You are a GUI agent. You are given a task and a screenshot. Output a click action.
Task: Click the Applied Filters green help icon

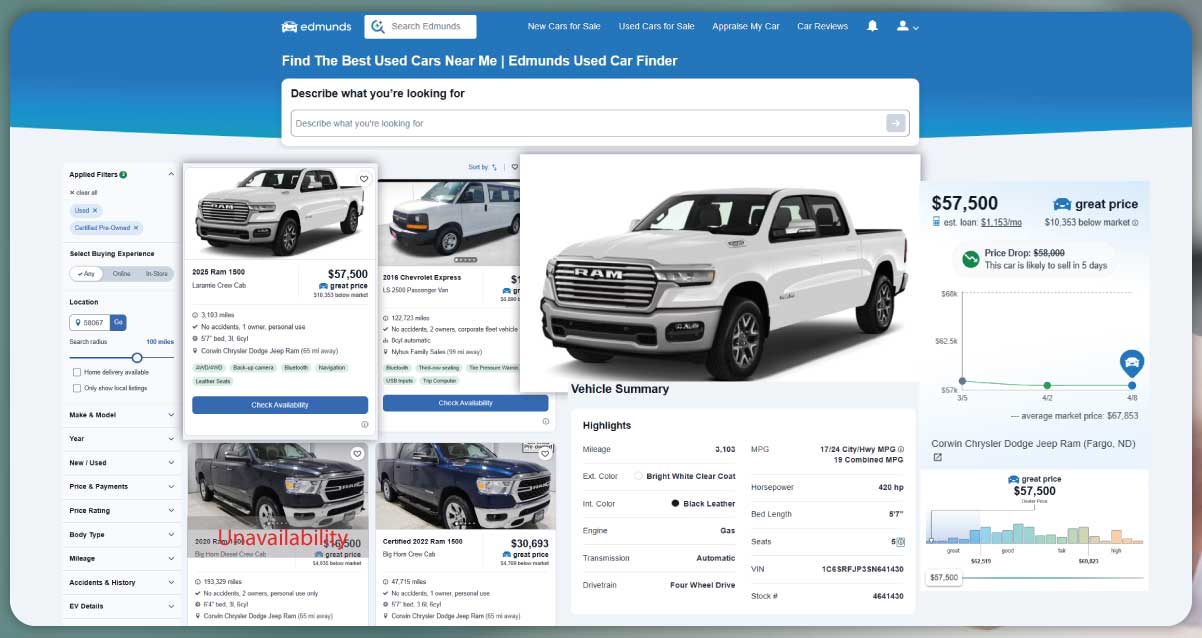123,174
